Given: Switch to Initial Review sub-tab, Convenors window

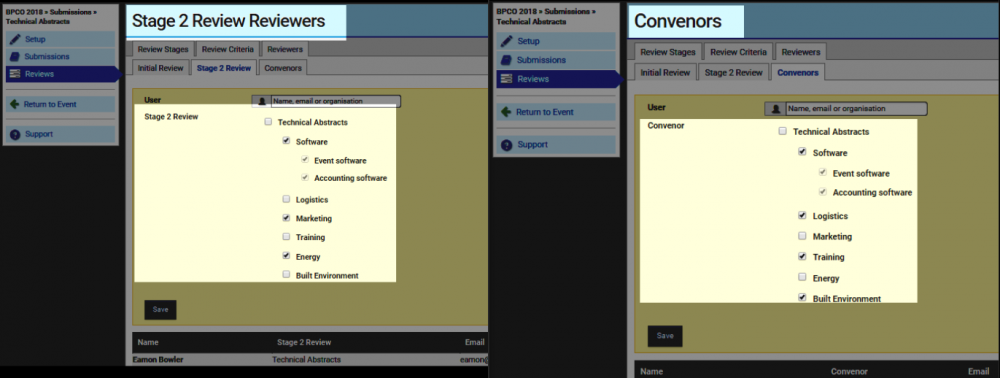Looking at the screenshot, I should pos(665,72).
